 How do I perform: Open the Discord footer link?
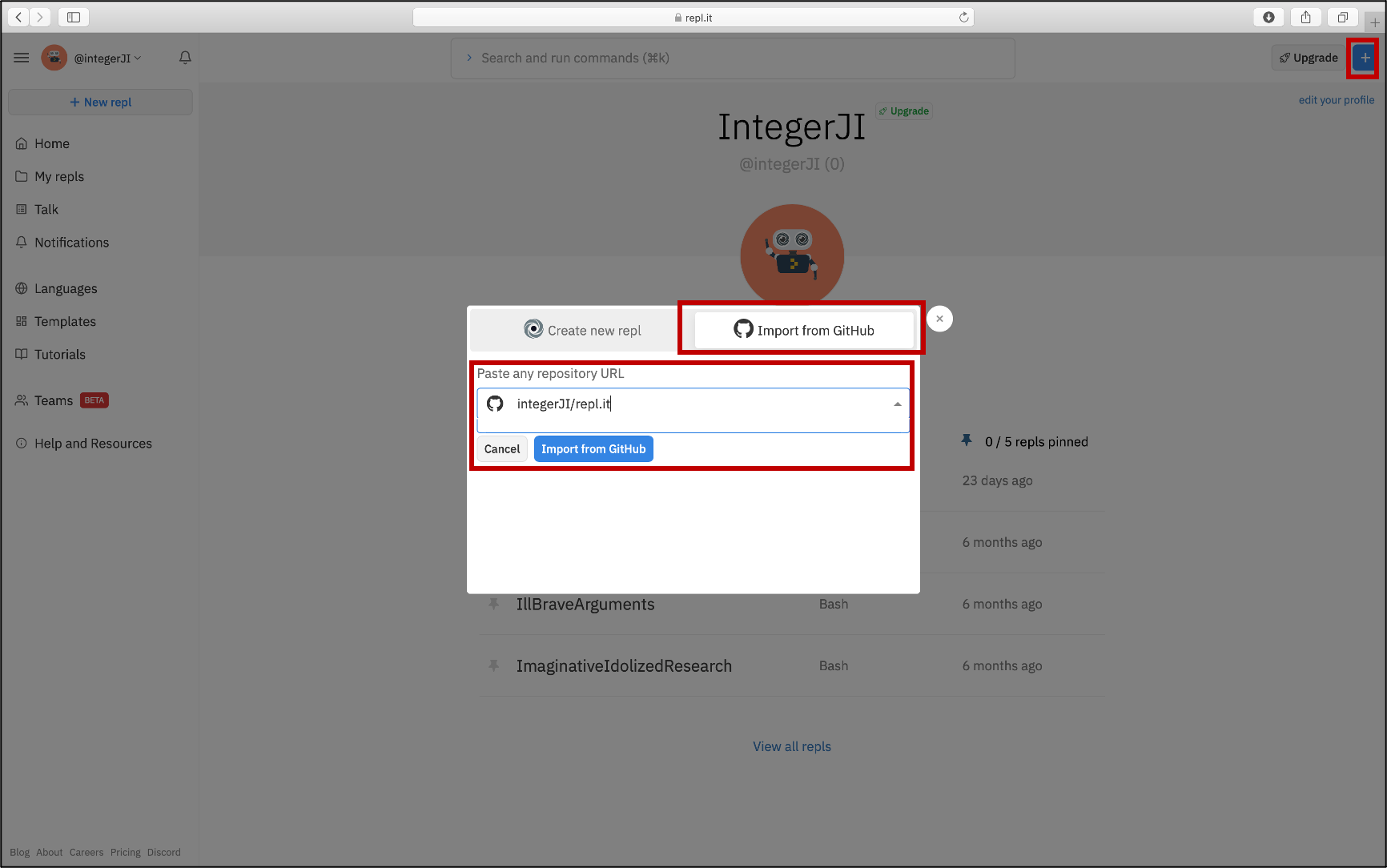click(x=163, y=852)
